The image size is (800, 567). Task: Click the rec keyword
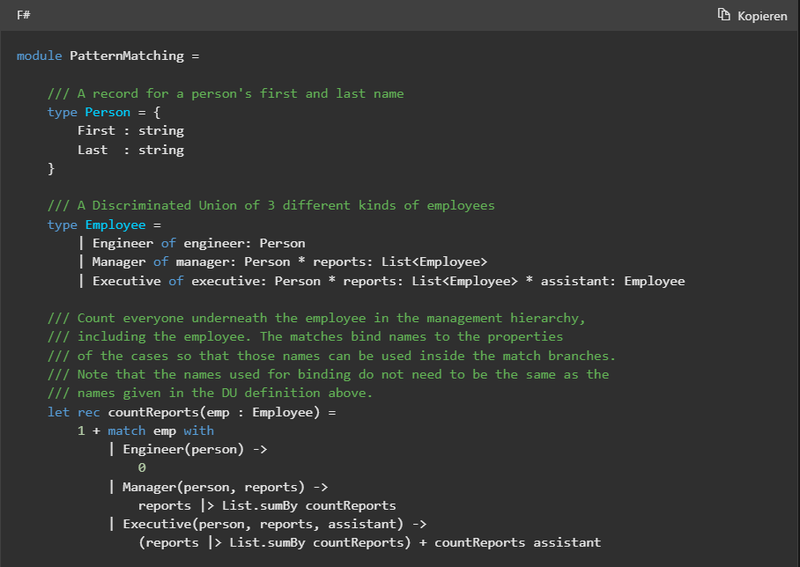89,412
